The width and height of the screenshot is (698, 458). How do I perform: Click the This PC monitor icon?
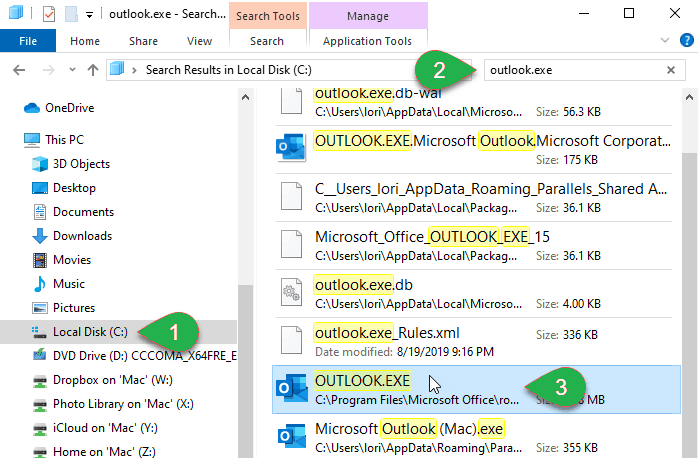(x=32, y=140)
